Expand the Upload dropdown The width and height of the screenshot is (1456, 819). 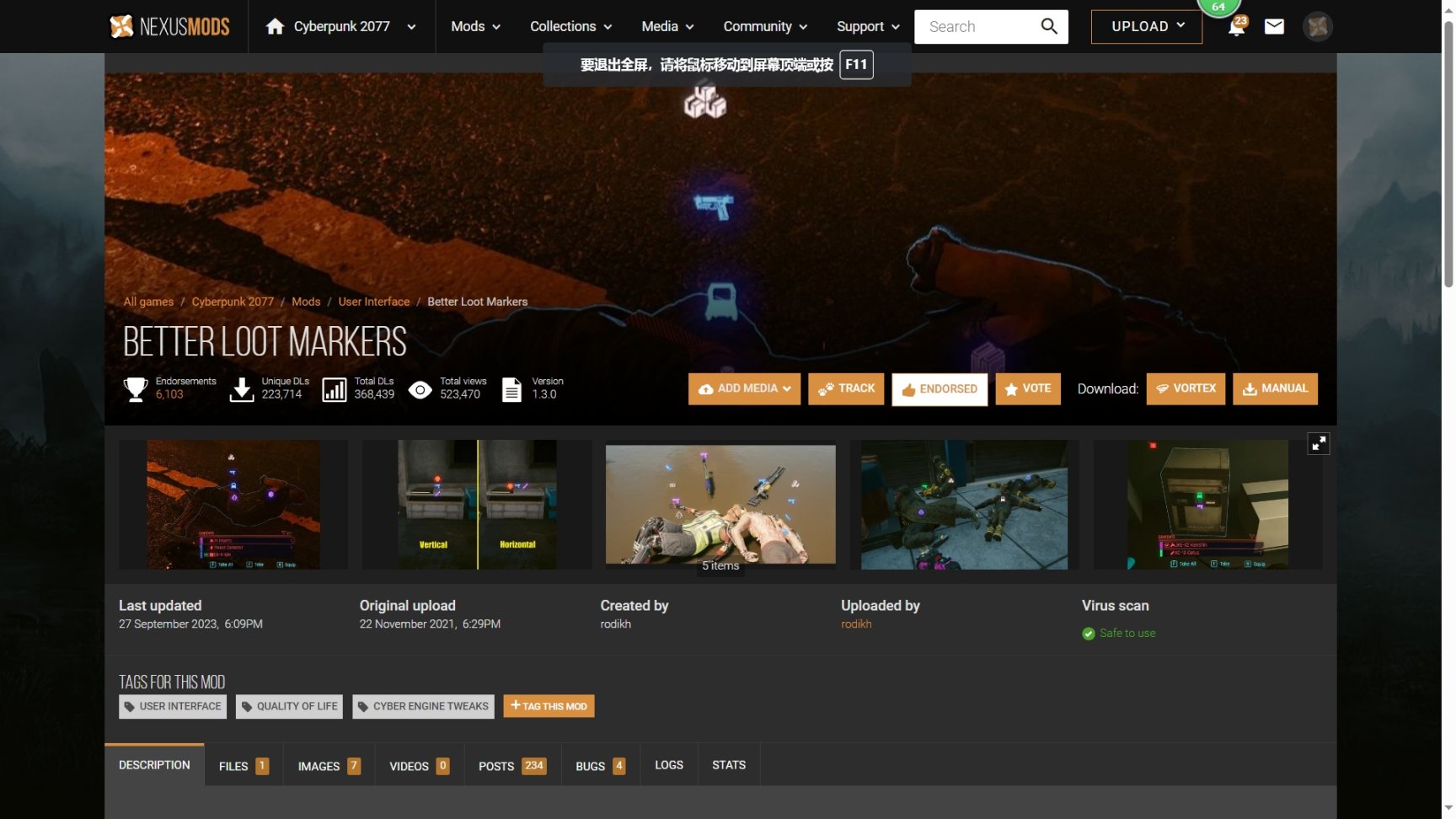1147,26
